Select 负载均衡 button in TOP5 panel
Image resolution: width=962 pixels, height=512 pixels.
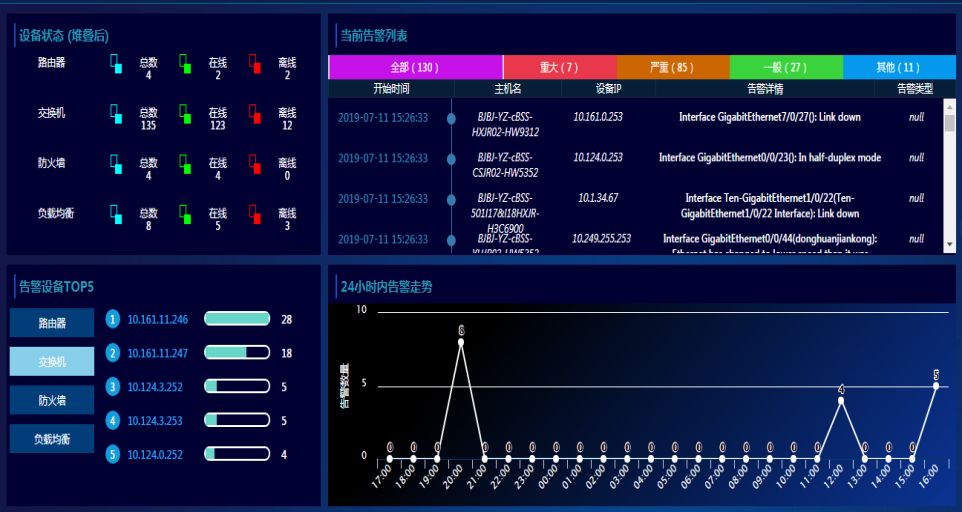coord(52,439)
